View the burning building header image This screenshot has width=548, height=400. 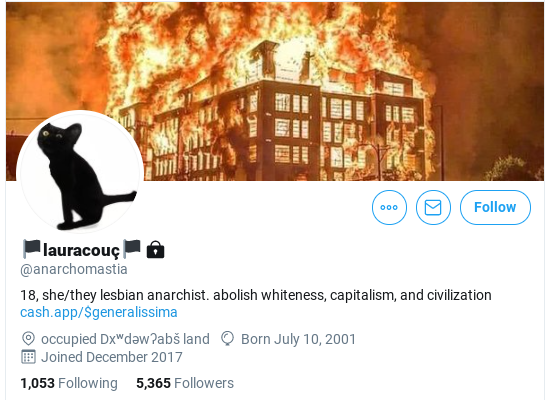tap(275, 91)
